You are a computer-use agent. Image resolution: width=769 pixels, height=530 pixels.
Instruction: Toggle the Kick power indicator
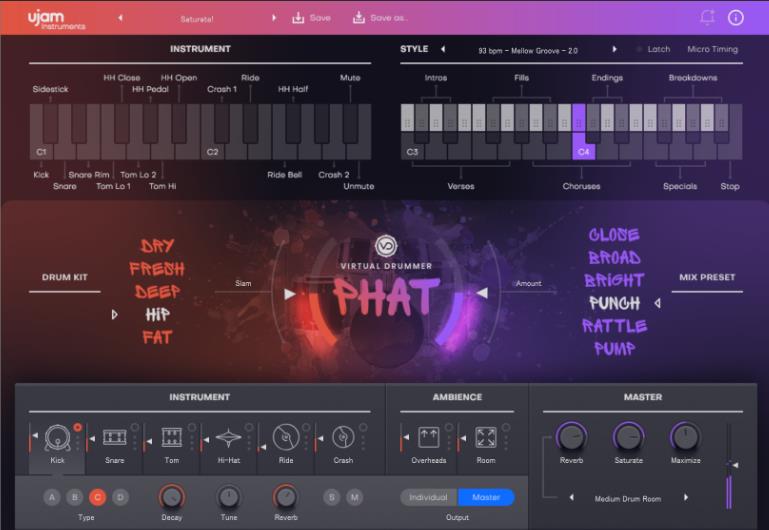[x=77, y=428]
